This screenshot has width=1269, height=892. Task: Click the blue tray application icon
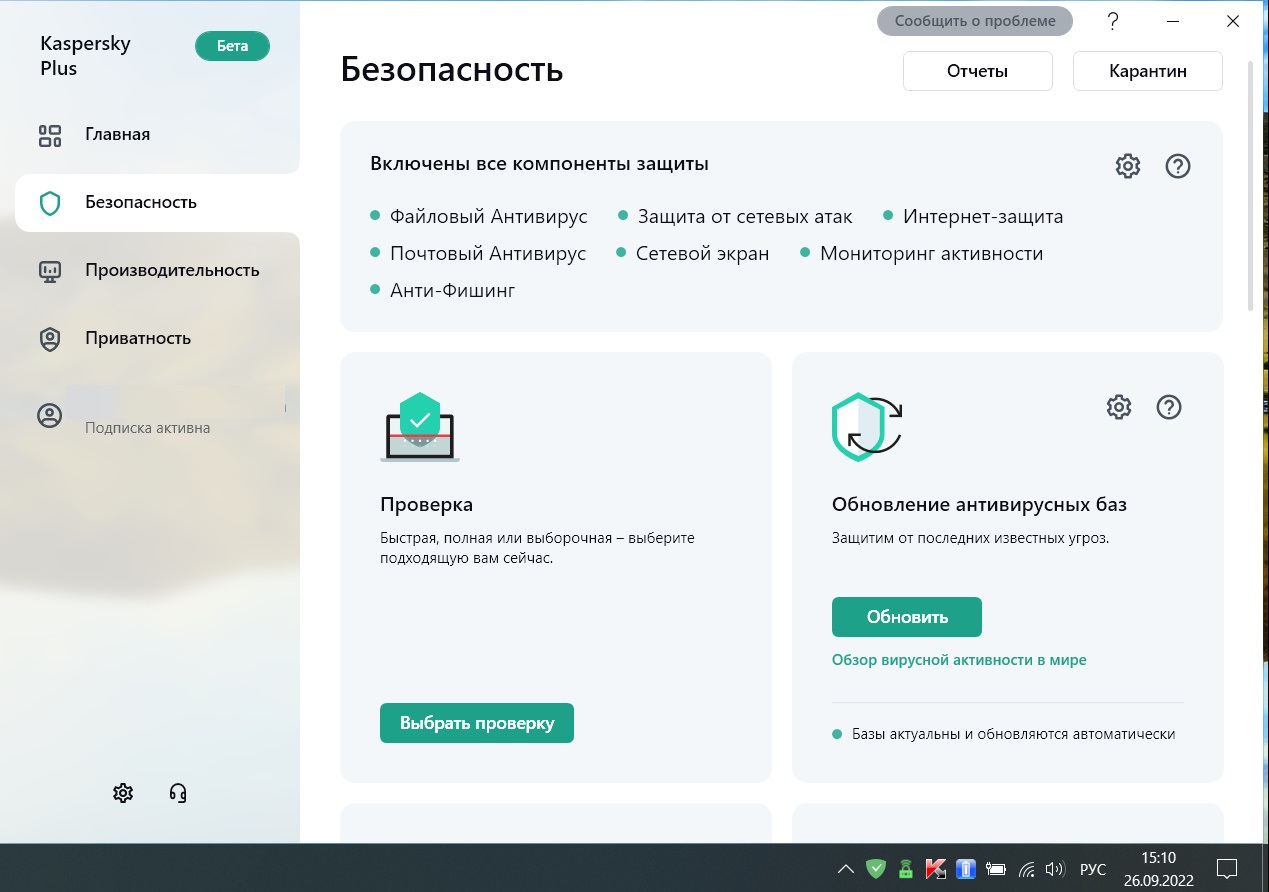(966, 868)
